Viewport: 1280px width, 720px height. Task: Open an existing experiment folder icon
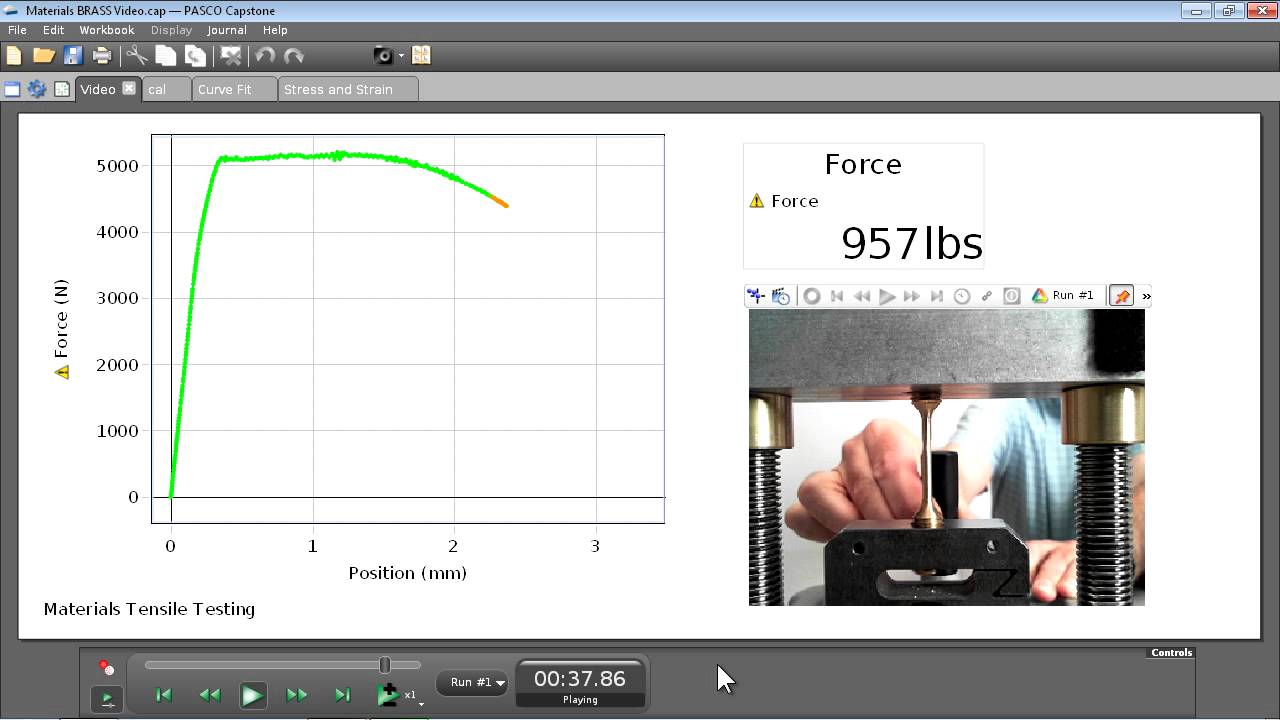pyautogui.click(x=43, y=56)
